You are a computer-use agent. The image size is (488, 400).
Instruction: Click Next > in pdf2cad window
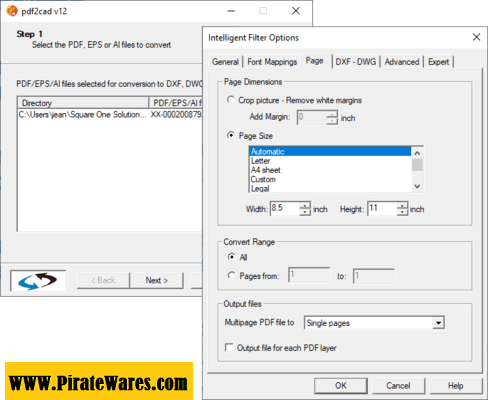(156, 280)
